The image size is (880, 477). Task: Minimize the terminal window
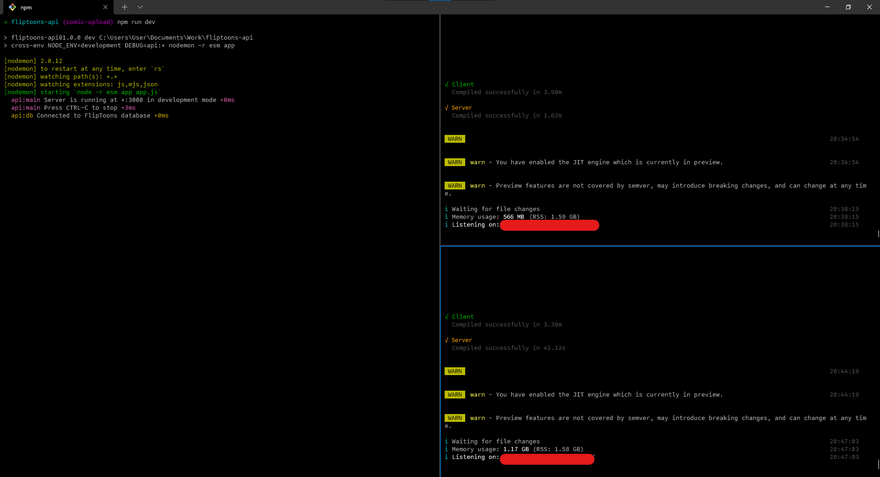[x=826, y=7]
